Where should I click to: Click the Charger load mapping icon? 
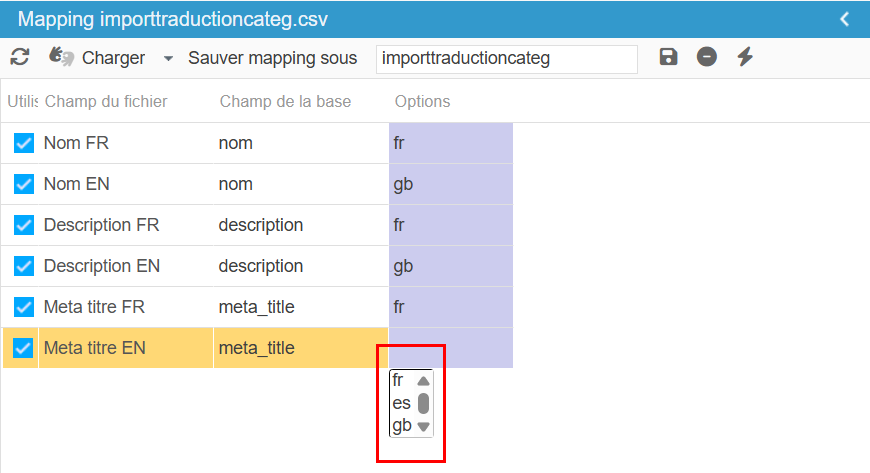click(62, 57)
